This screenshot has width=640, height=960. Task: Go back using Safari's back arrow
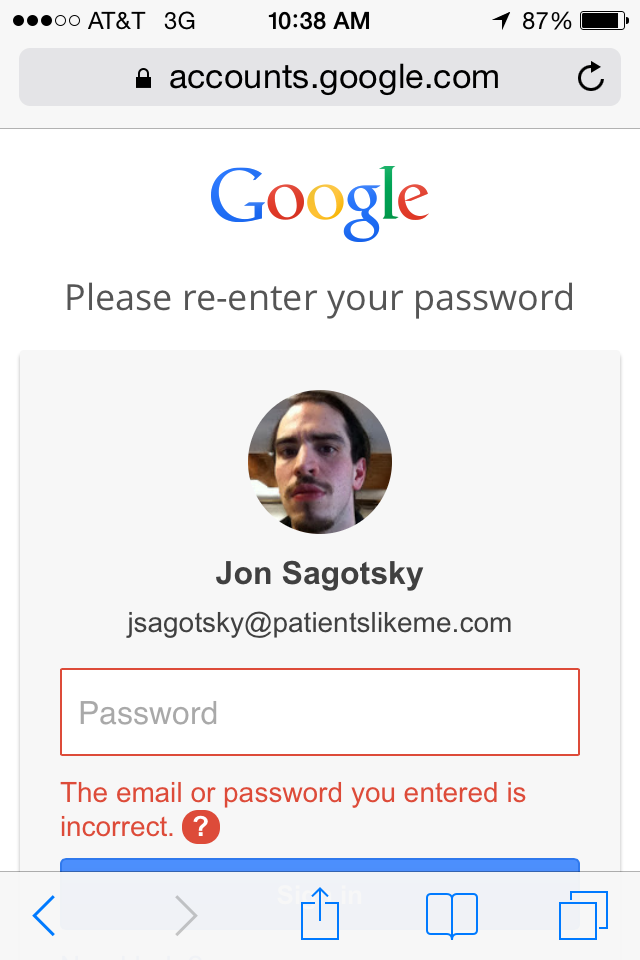click(x=44, y=915)
